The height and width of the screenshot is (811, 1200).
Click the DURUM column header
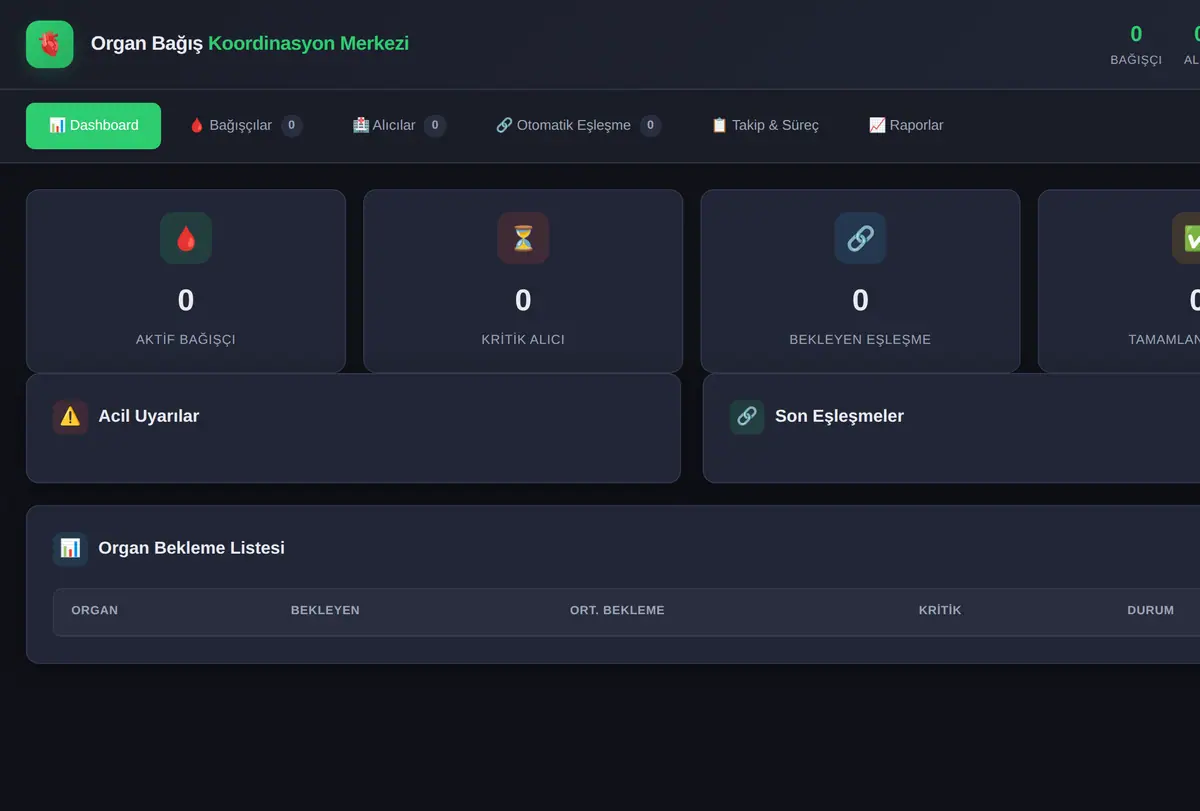pyautogui.click(x=1151, y=610)
